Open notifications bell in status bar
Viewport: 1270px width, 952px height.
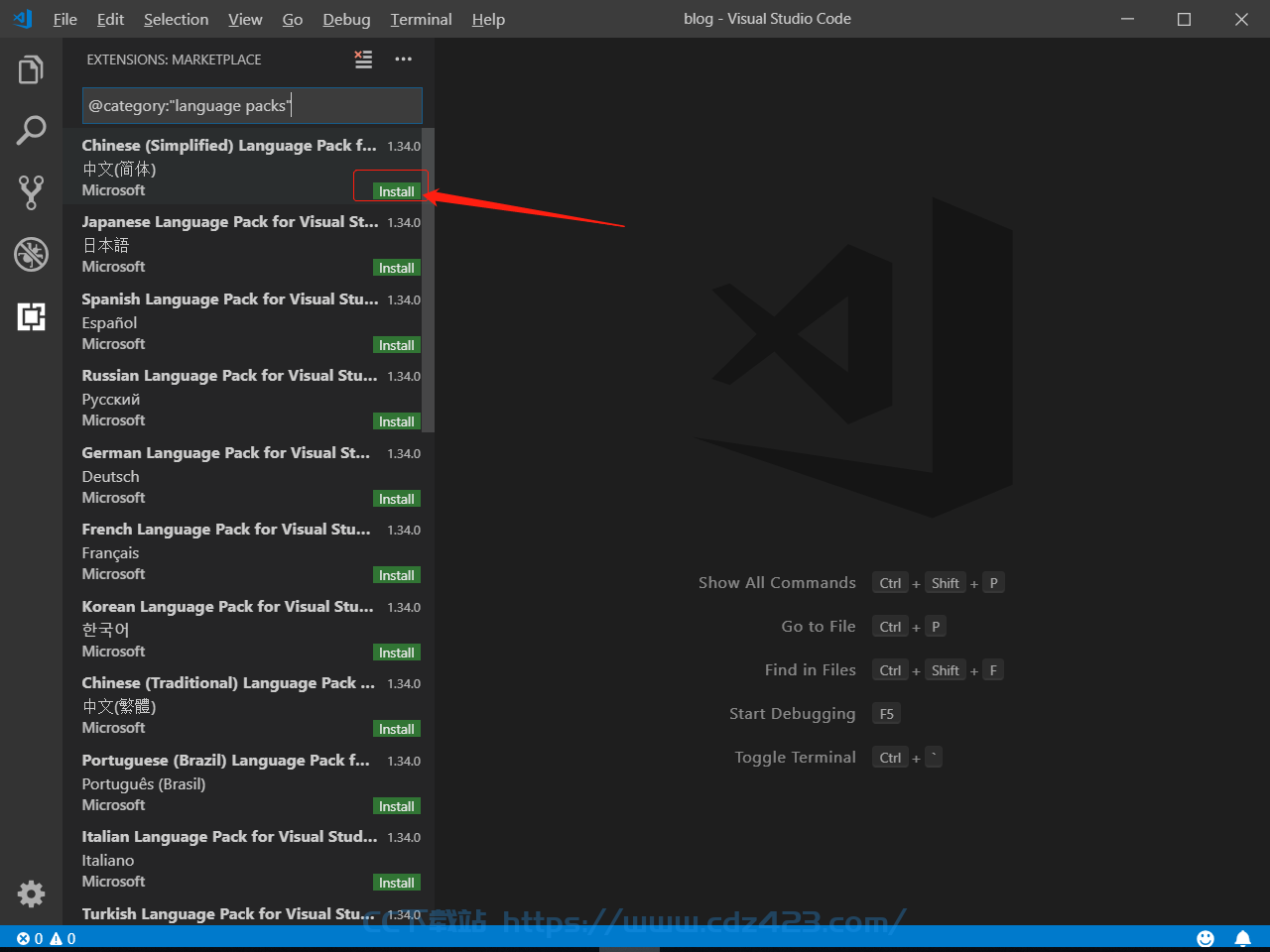tap(1242, 938)
